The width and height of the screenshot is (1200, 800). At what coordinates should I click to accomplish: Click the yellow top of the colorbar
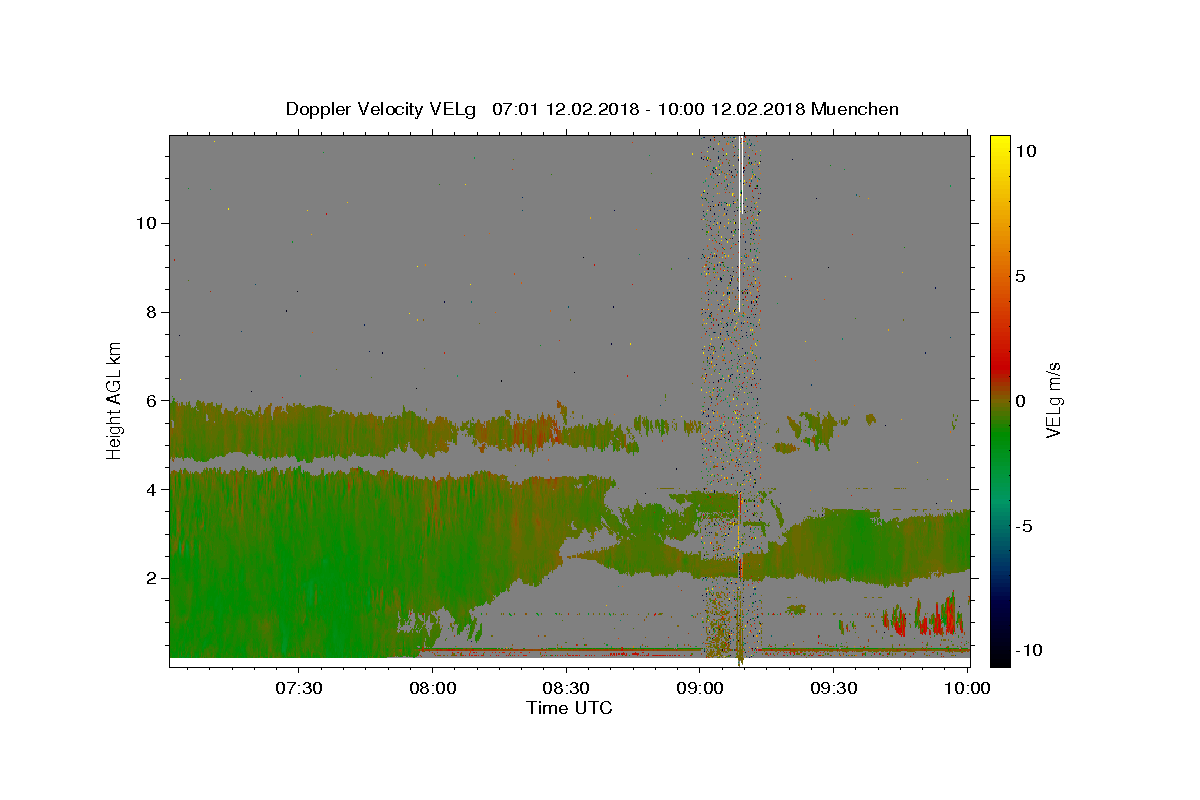click(999, 145)
